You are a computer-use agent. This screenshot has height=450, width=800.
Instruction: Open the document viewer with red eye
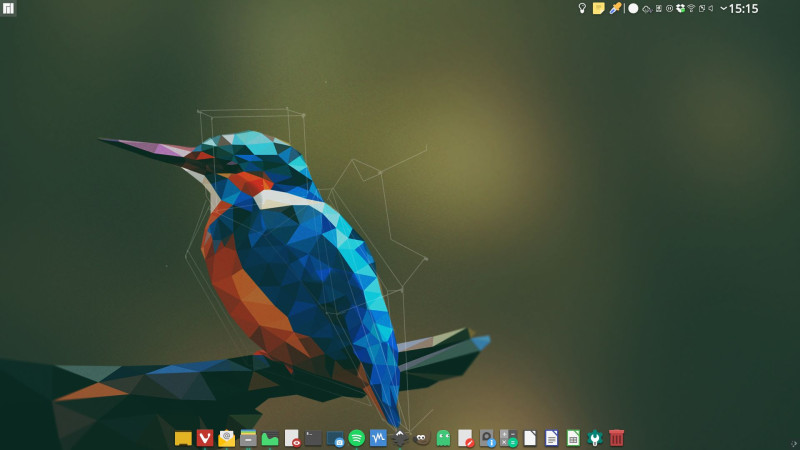[x=292, y=438]
